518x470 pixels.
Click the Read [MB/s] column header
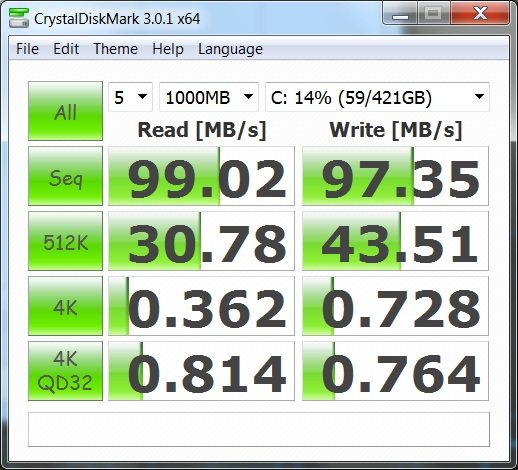(x=202, y=130)
